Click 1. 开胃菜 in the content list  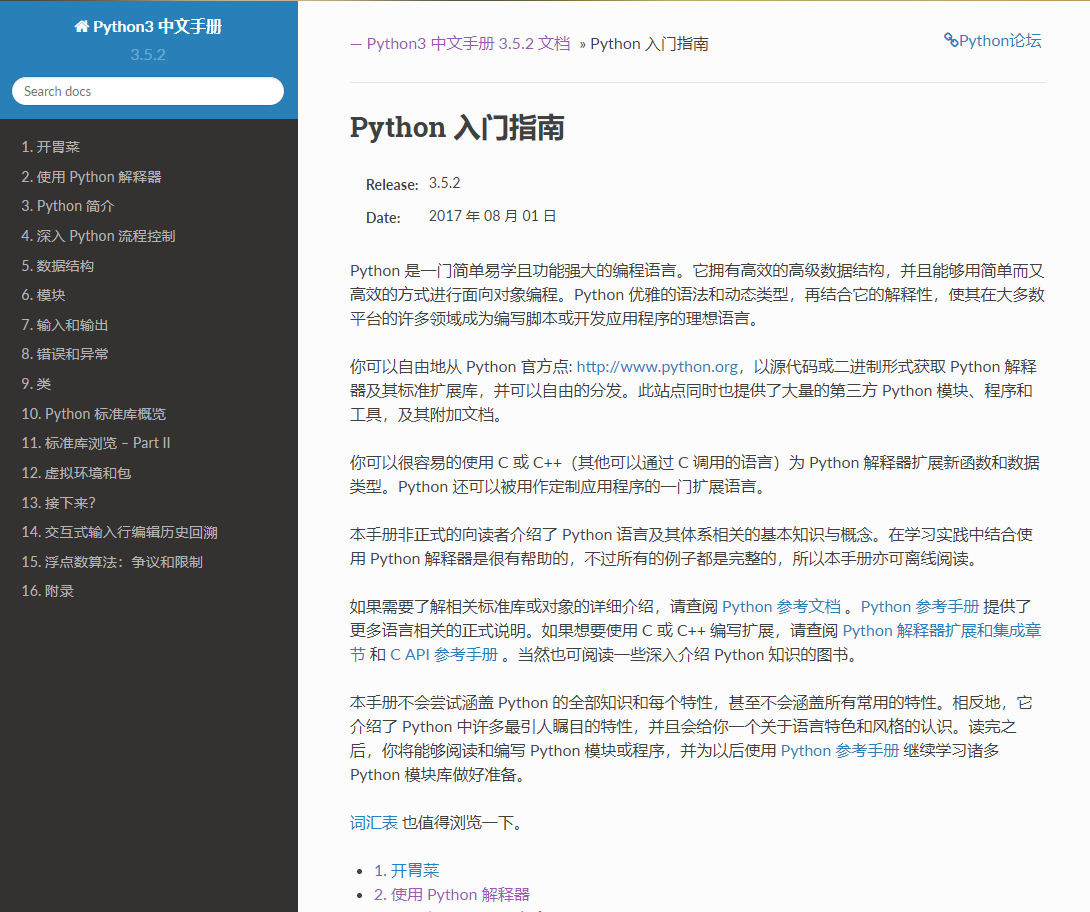point(409,870)
